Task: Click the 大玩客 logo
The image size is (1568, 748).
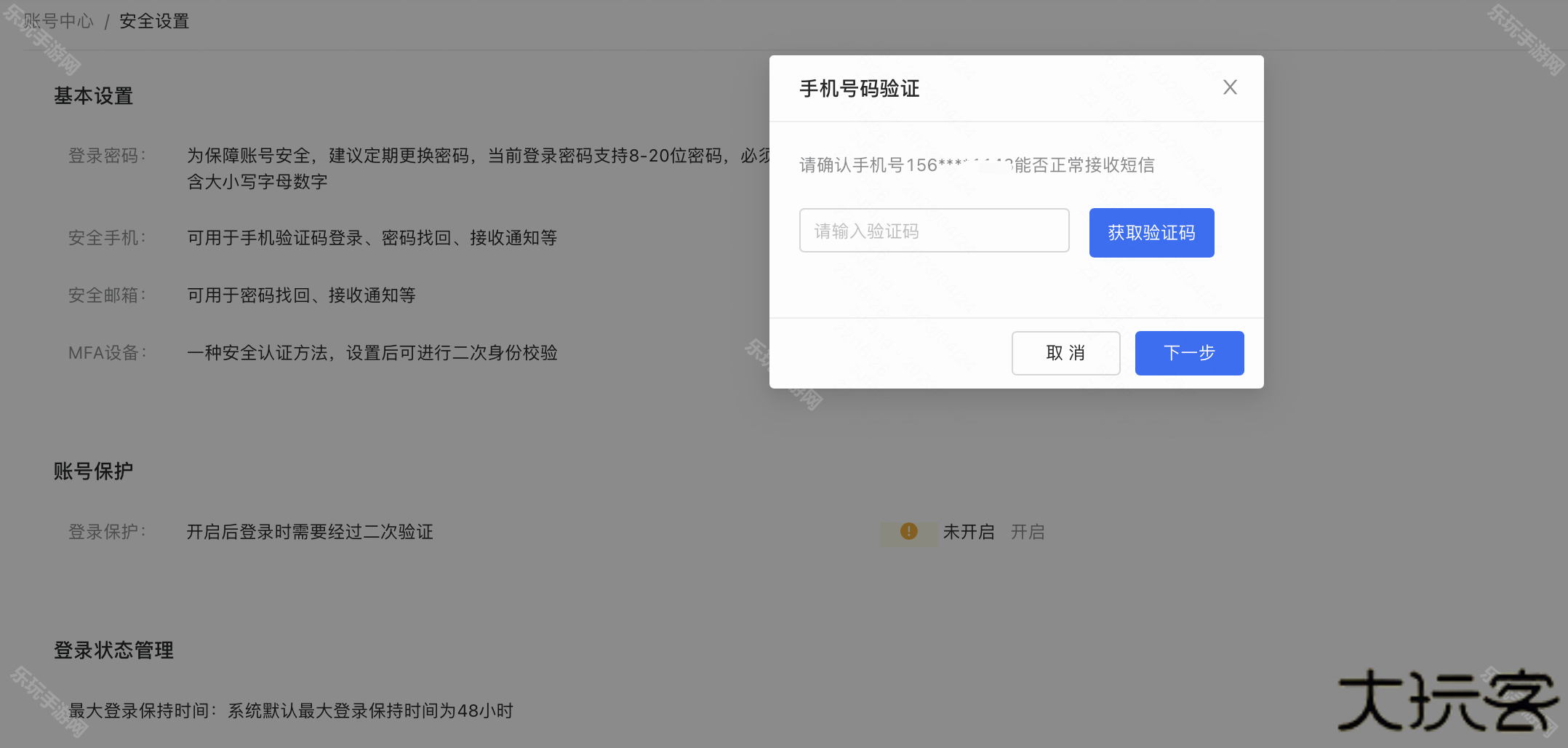Action: coord(1447,701)
